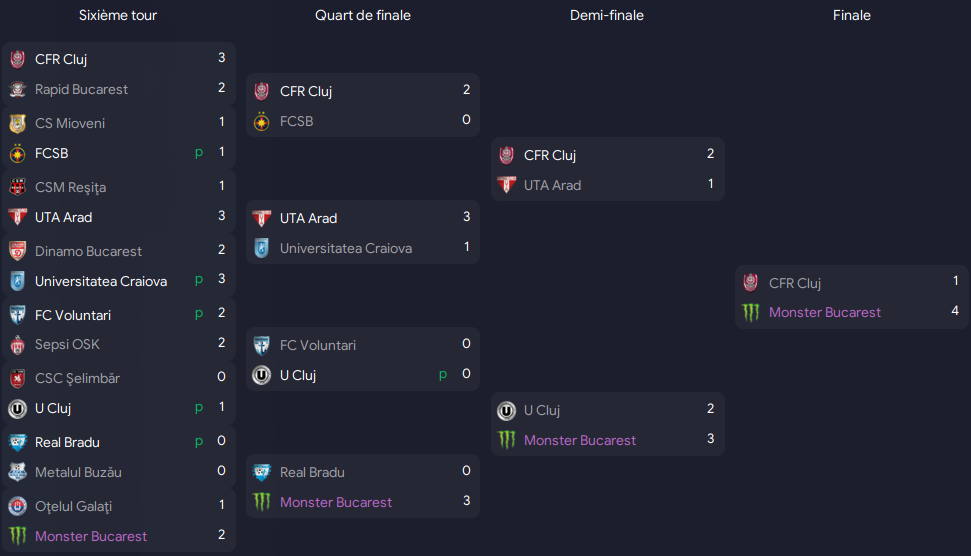Open Monster Bucarest link in the final
The height and width of the screenshot is (556, 971).
(824, 313)
